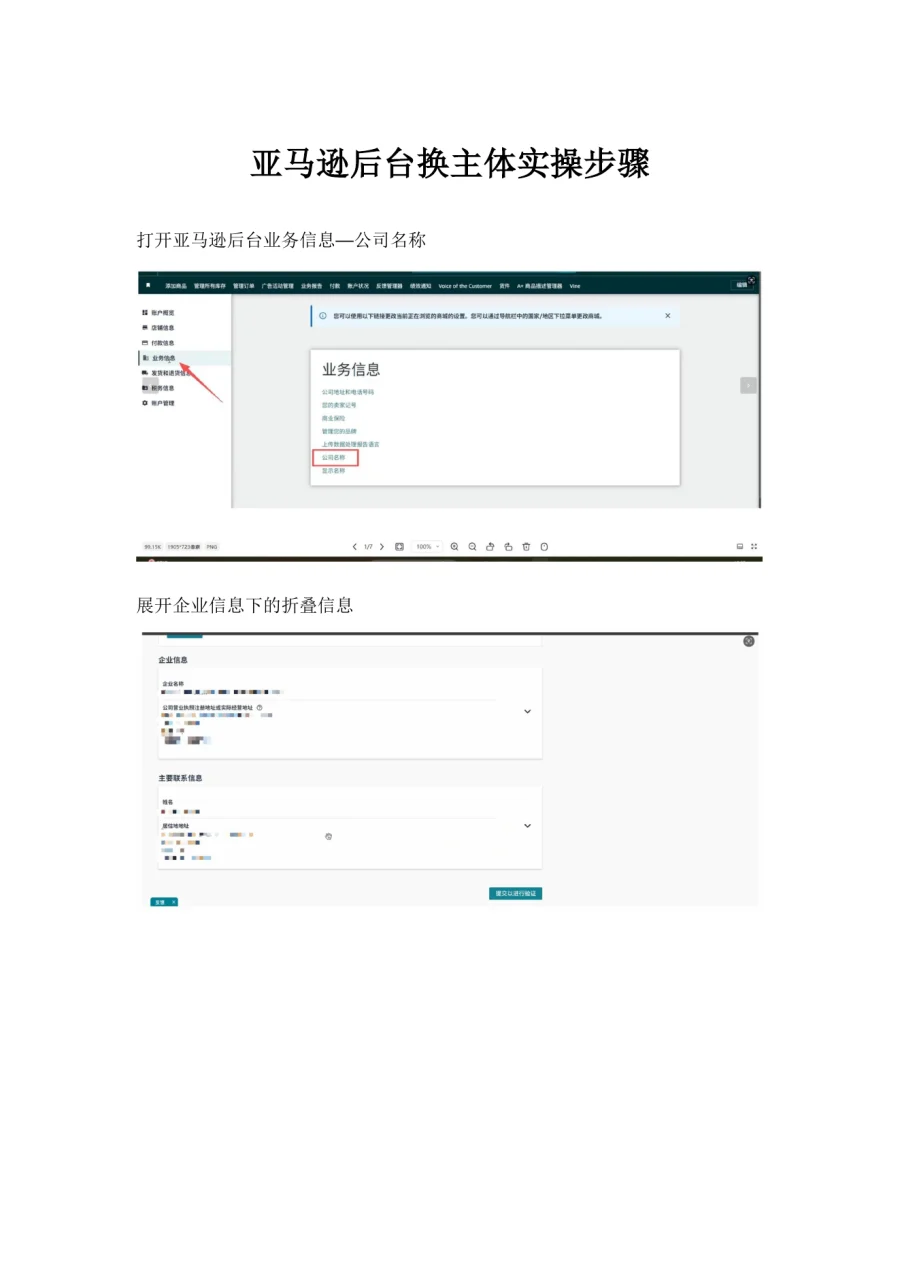Click the flag icon in the Amazon nav bar
The width and height of the screenshot is (900, 1273).
(x=148, y=285)
